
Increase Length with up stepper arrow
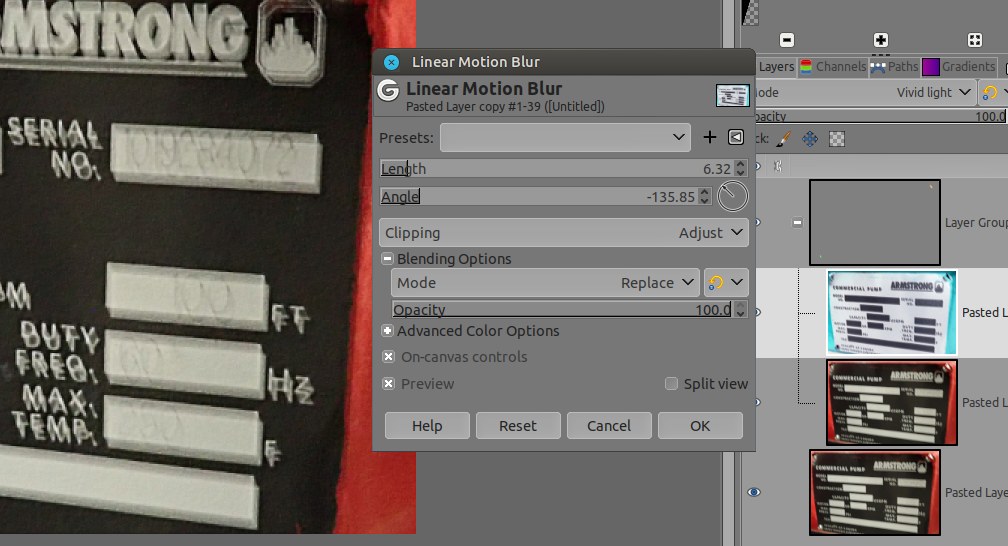point(741,164)
